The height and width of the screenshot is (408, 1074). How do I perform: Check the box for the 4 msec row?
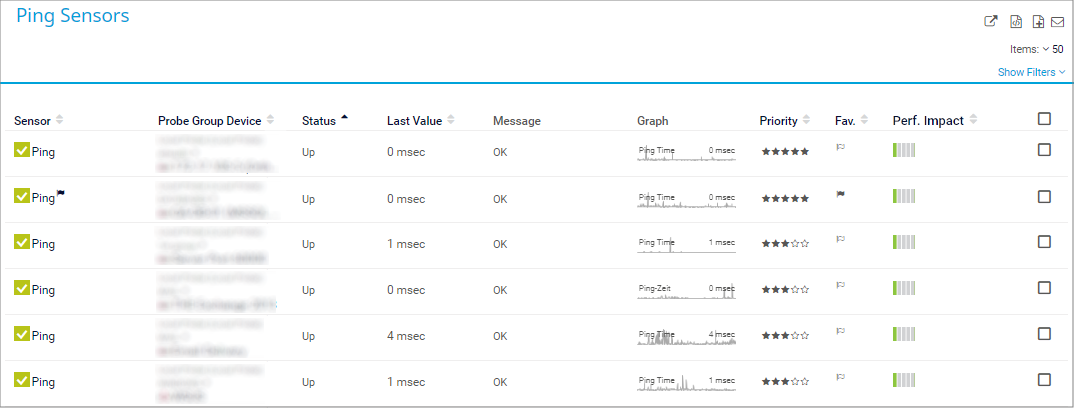pyautogui.click(x=1044, y=334)
